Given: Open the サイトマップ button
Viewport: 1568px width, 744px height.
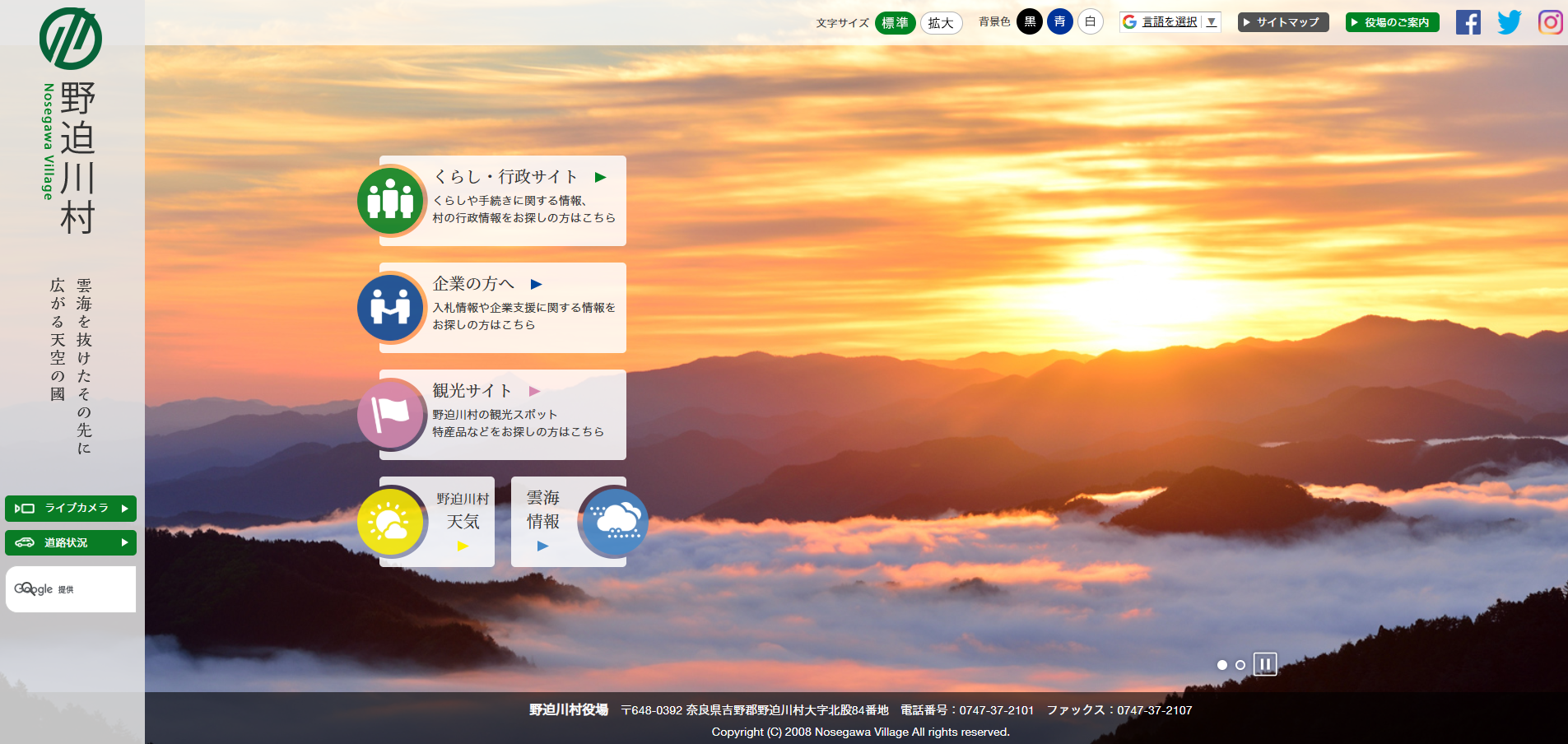Looking at the screenshot, I should click(1283, 22).
